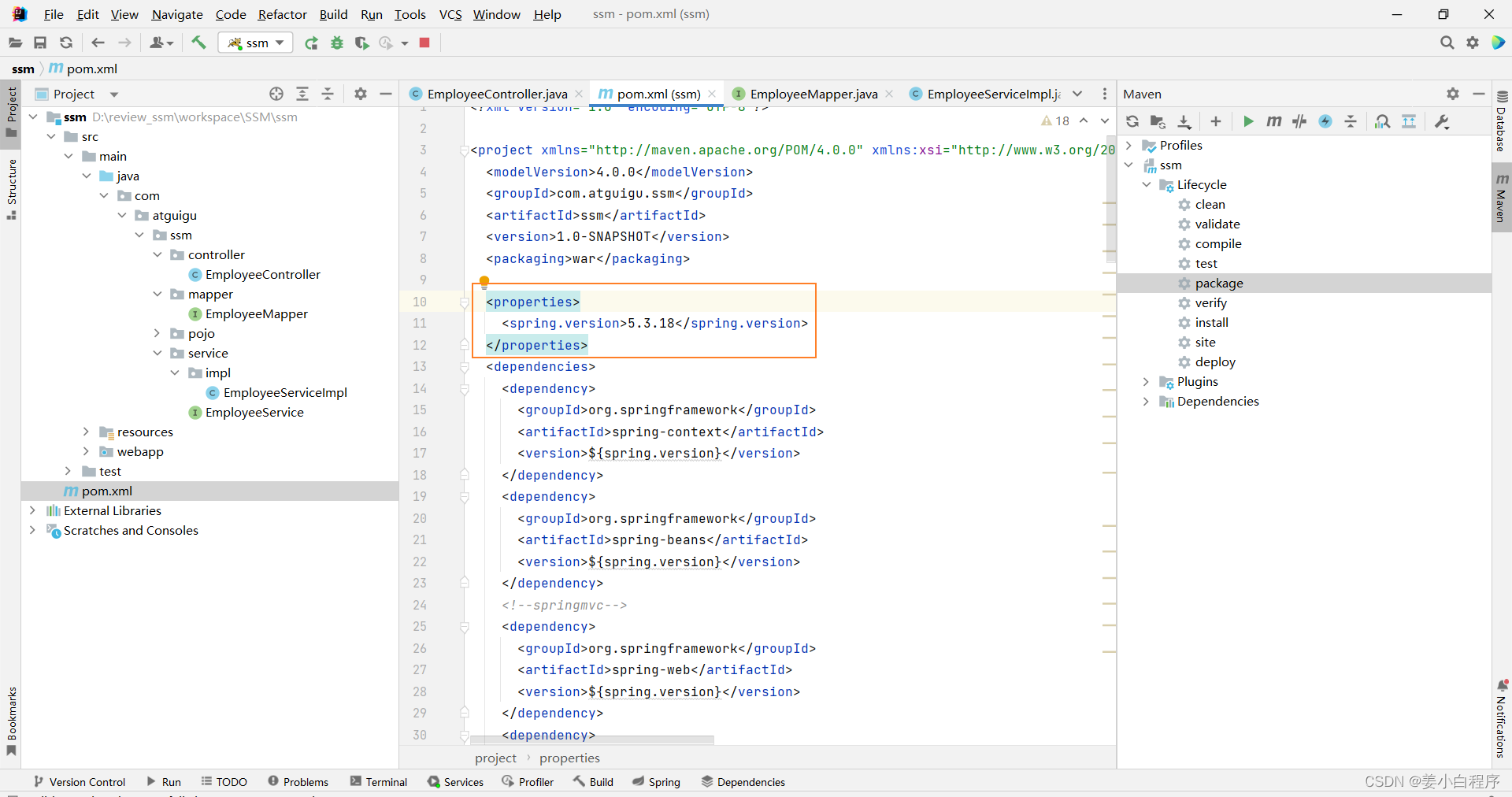Execute a Maven goal
Image resolution: width=1512 pixels, height=797 pixels.
[x=1275, y=121]
